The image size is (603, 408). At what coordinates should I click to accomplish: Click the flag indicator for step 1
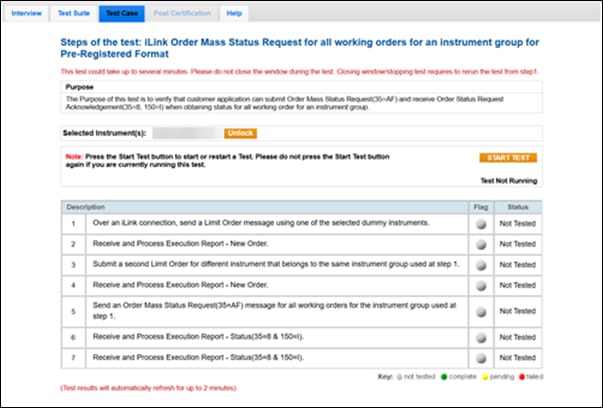[480, 226]
